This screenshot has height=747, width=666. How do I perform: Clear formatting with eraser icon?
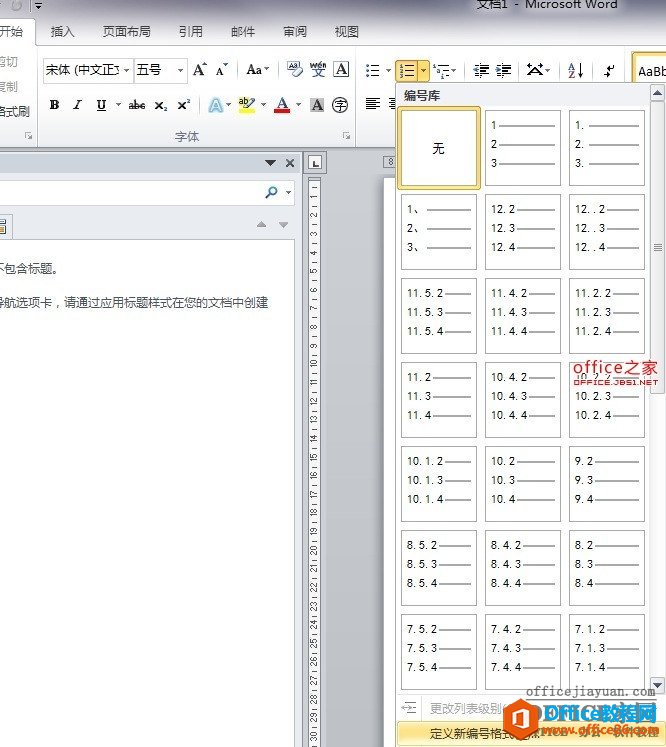pos(294,70)
